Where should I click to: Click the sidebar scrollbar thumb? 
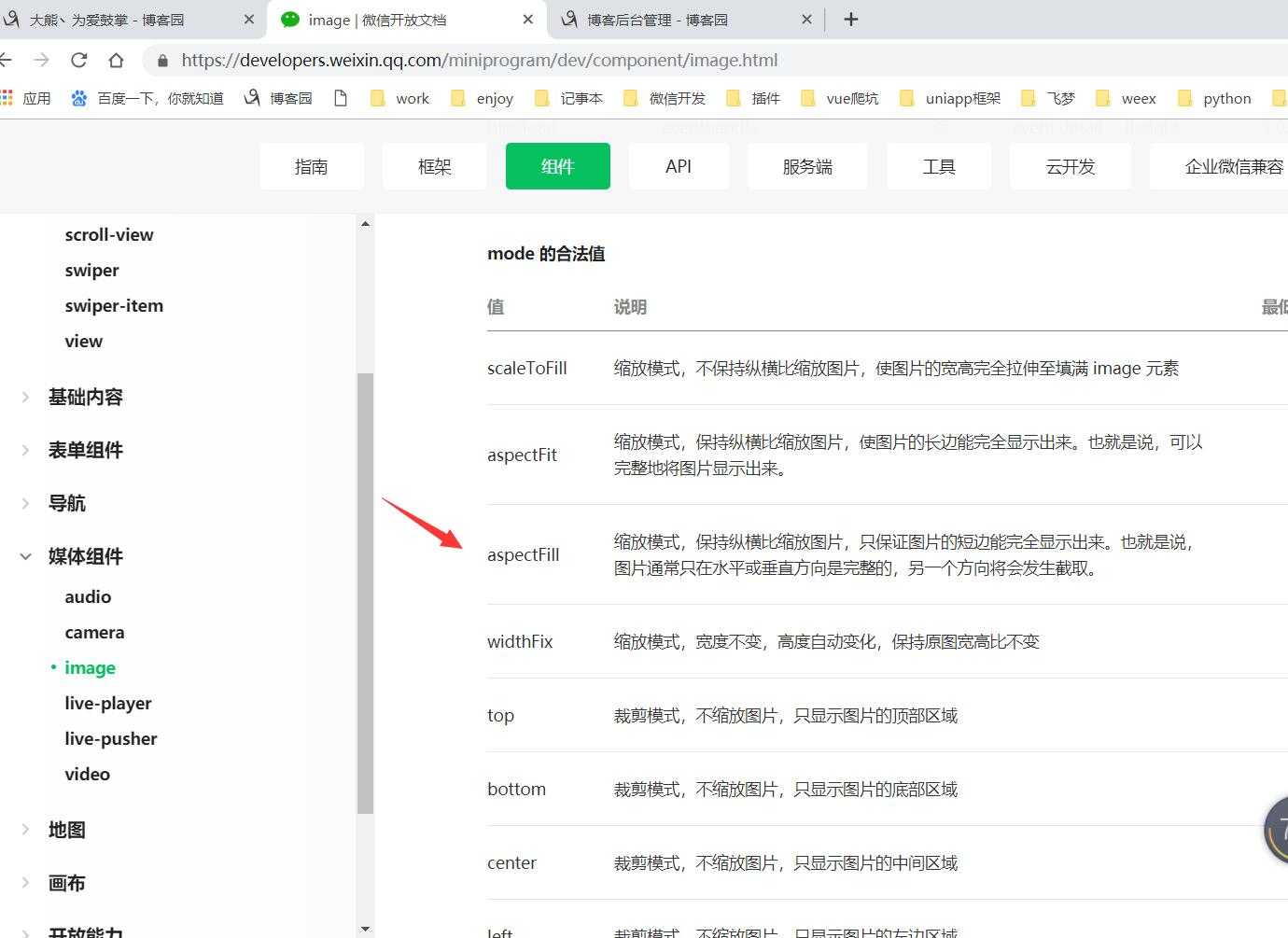coord(365,593)
